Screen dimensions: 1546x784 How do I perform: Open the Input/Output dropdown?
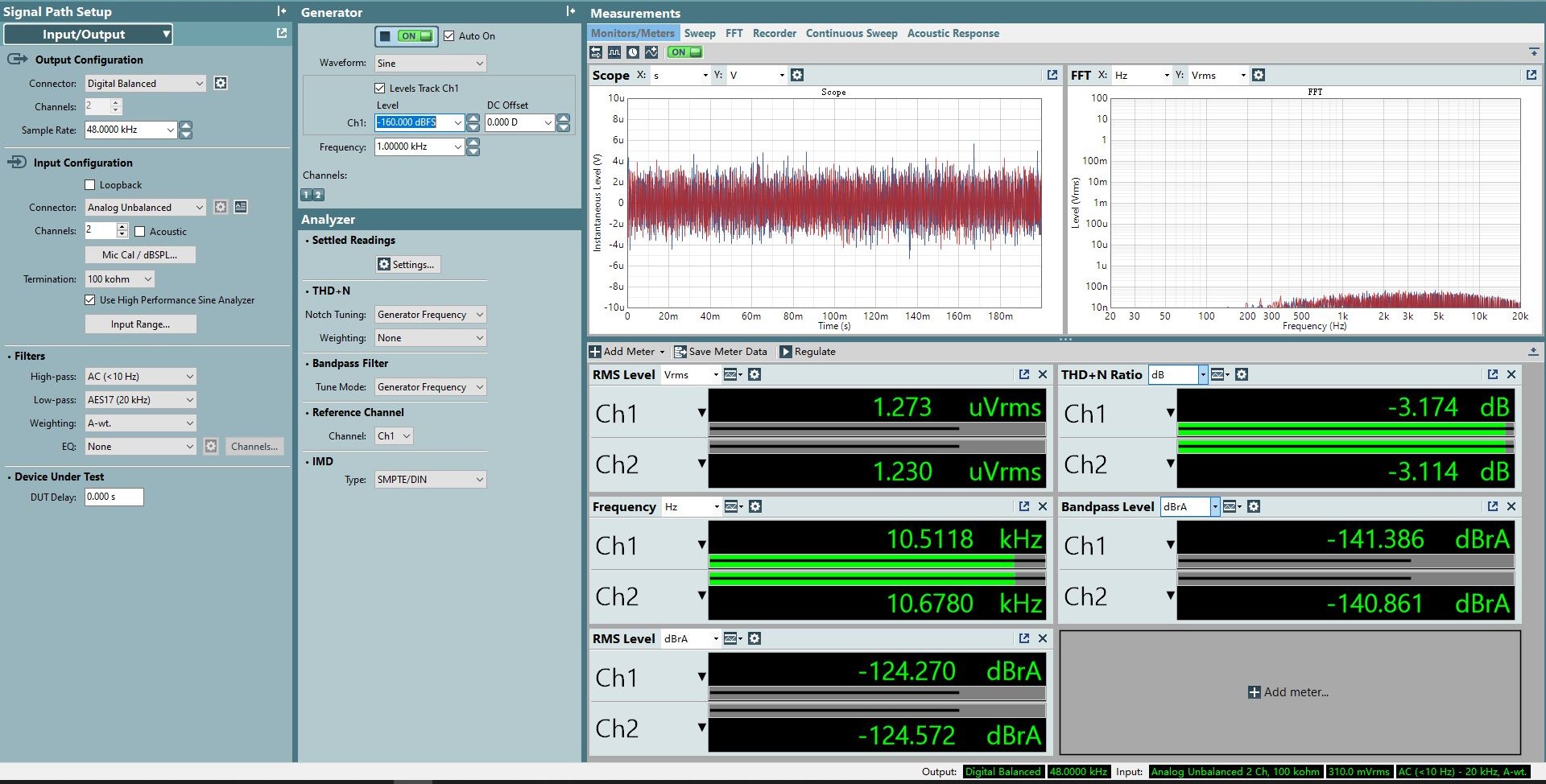coord(89,34)
